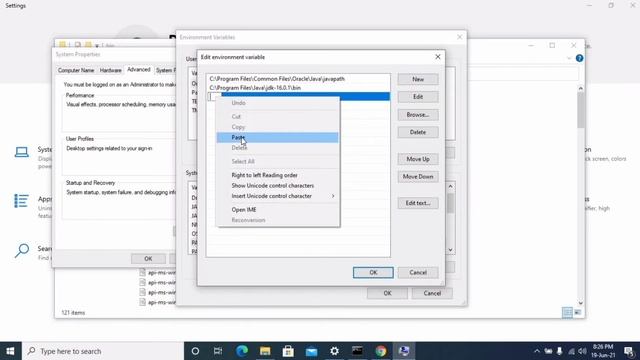Open Task View on taskbar
Image resolution: width=640 pixels, height=360 pixels.
[218, 351]
